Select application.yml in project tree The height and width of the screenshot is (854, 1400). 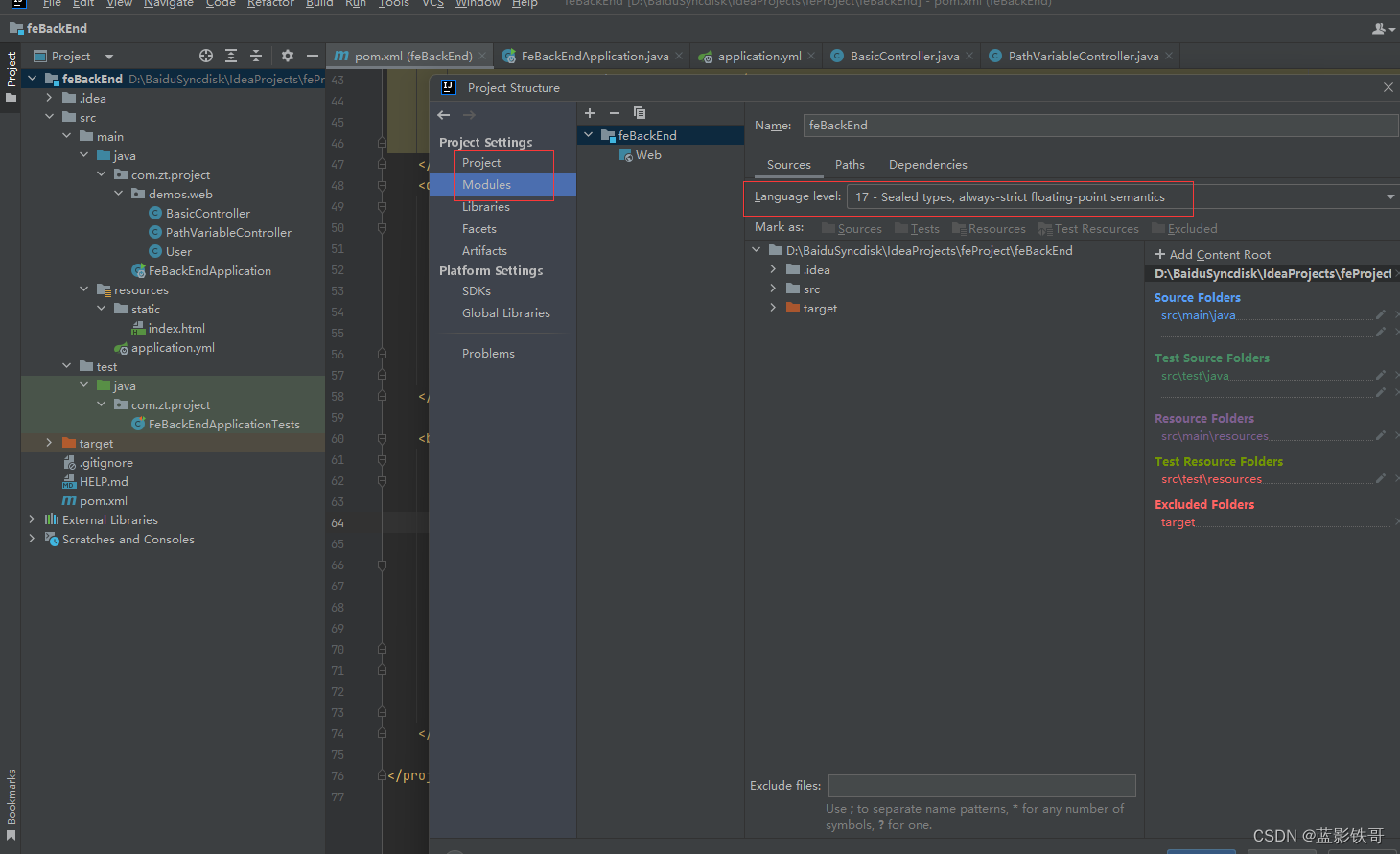(173, 347)
